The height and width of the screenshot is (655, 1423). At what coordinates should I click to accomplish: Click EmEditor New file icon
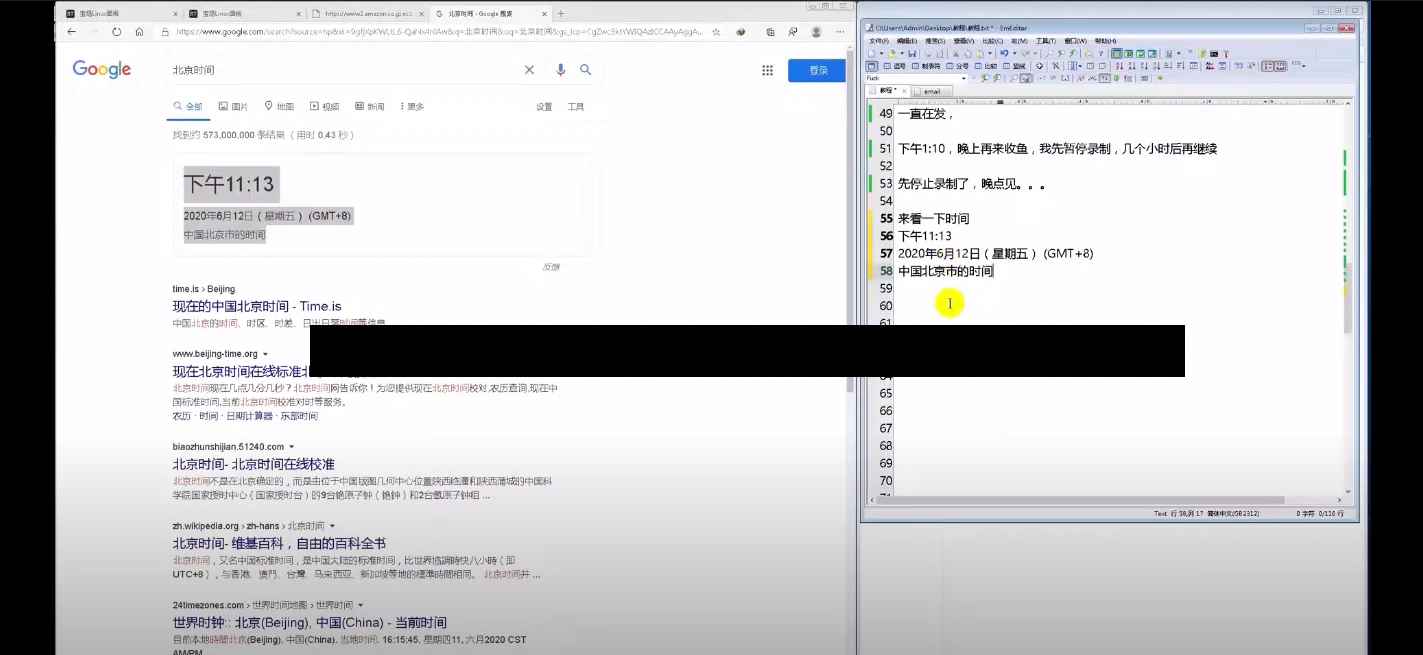pyautogui.click(x=871, y=53)
